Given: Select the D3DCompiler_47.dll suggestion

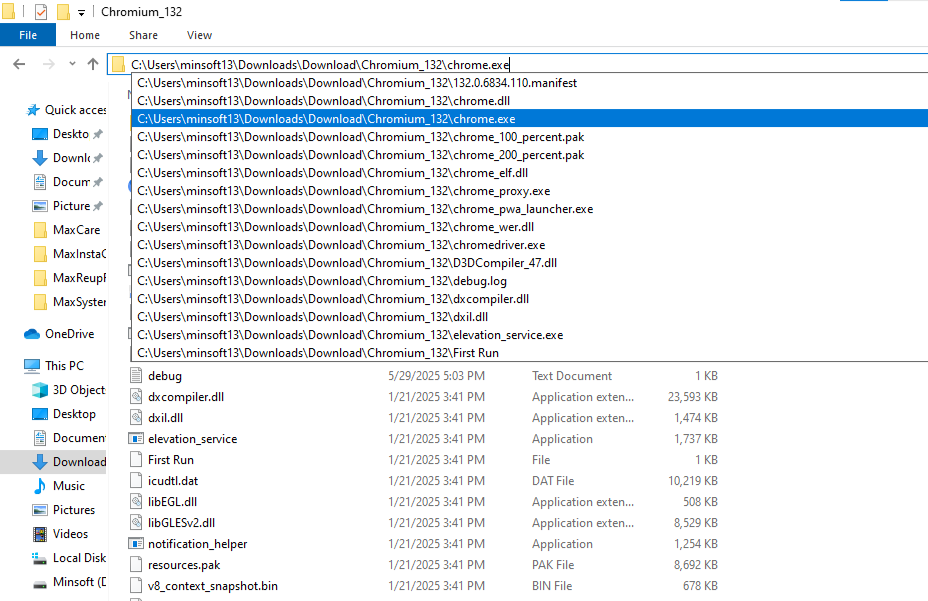Looking at the screenshot, I should (x=530, y=263).
